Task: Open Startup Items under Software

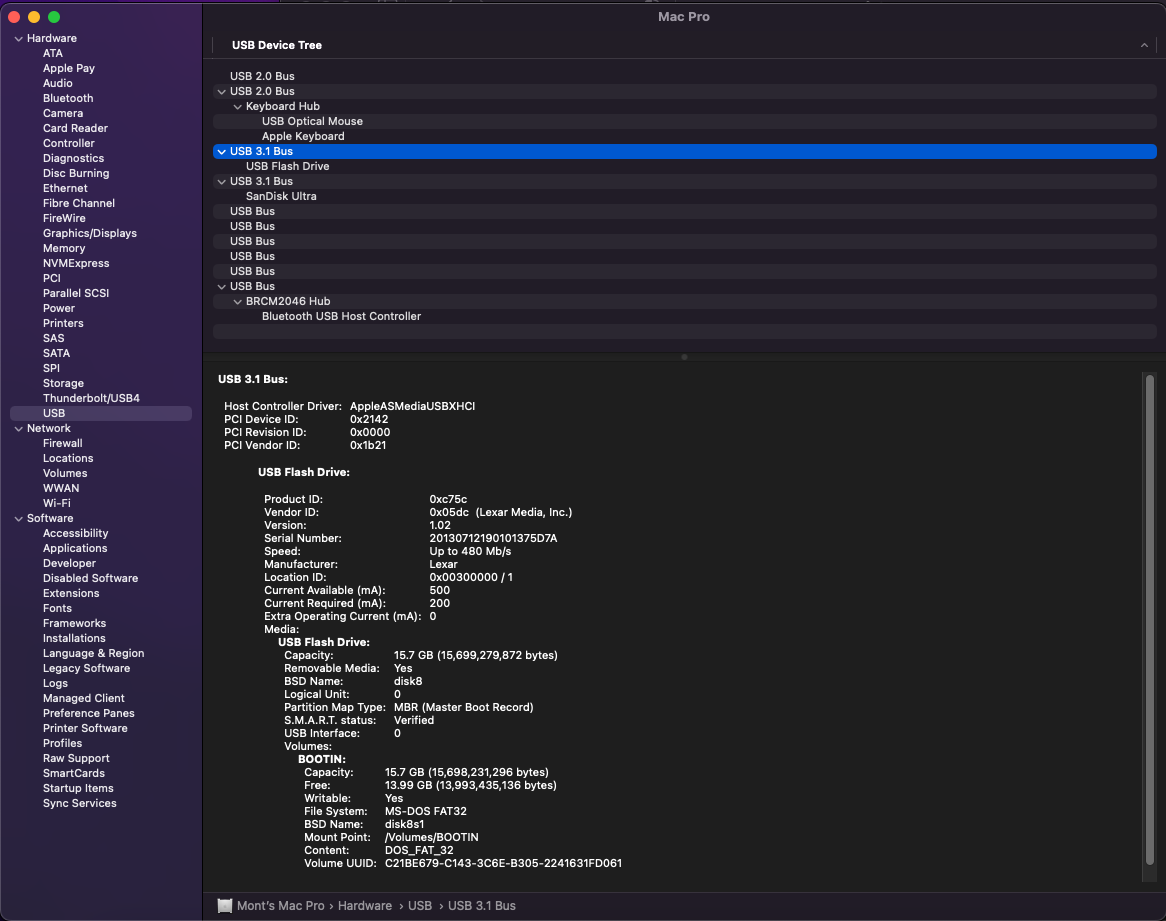Action: pyautogui.click(x=78, y=788)
